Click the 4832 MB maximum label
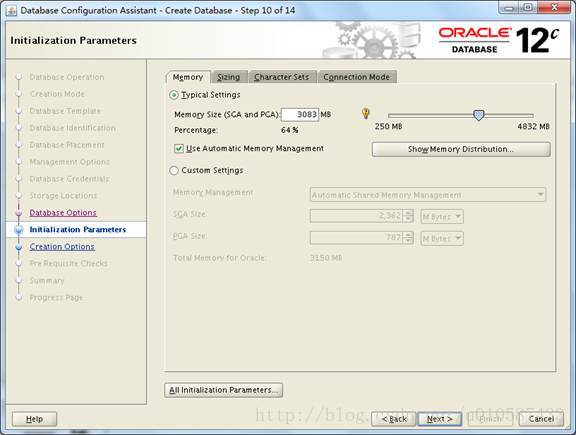This screenshot has height=435, width=576. (534, 127)
